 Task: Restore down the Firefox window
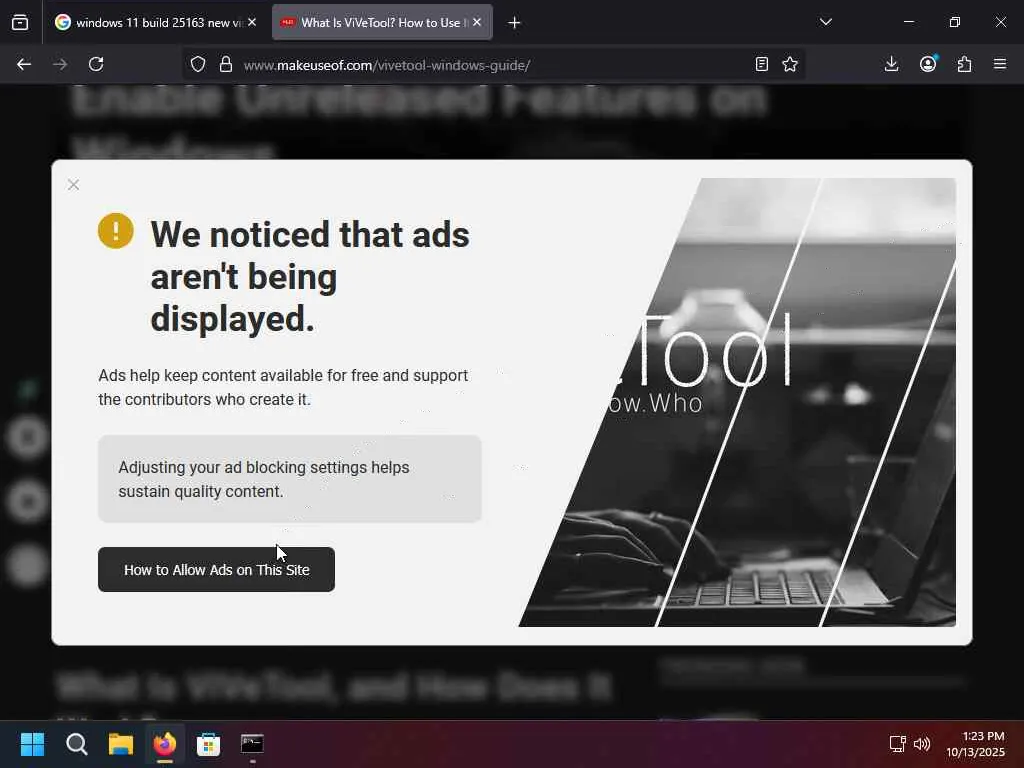(x=955, y=22)
